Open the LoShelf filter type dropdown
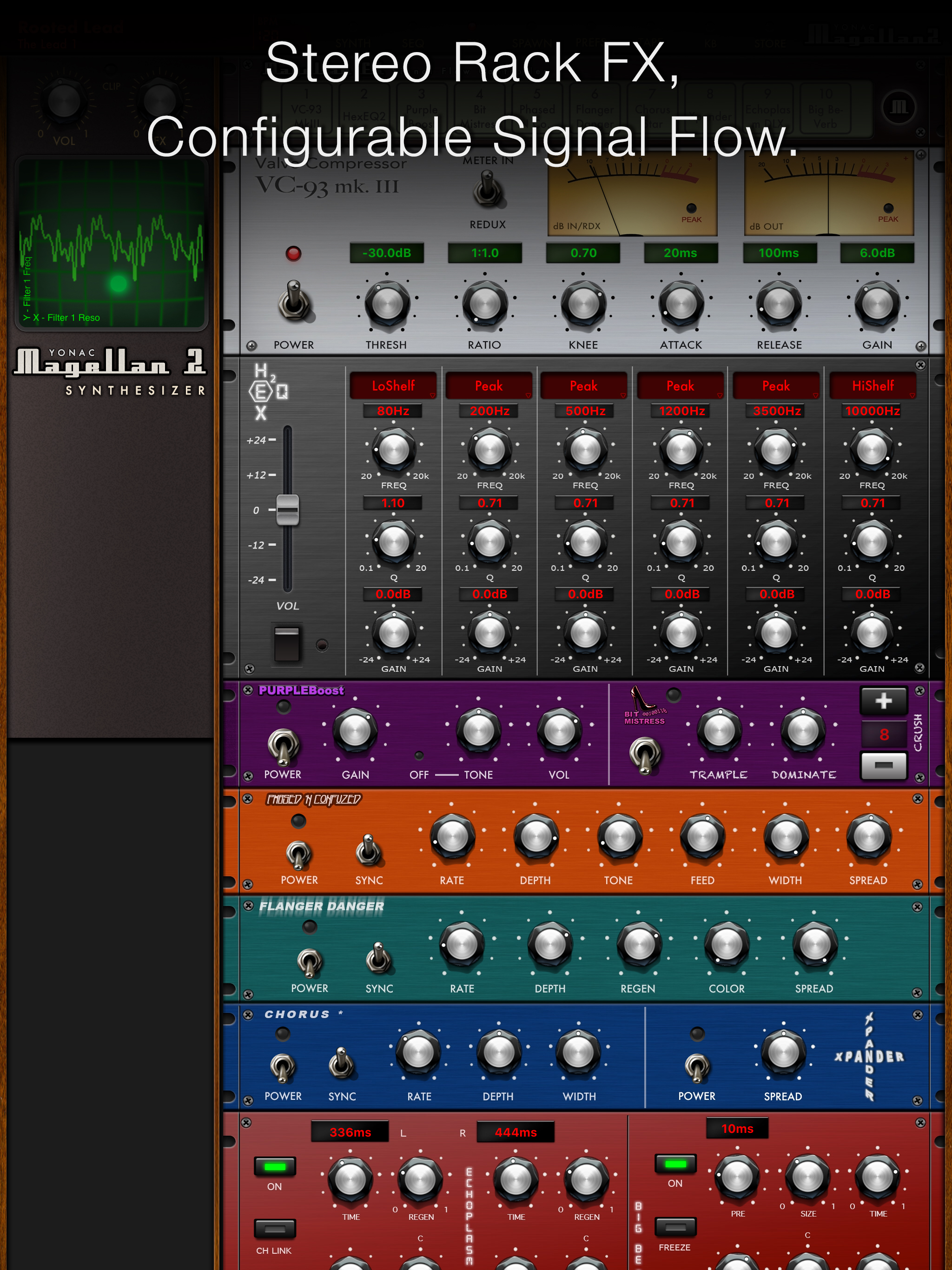 [x=393, y=386]
